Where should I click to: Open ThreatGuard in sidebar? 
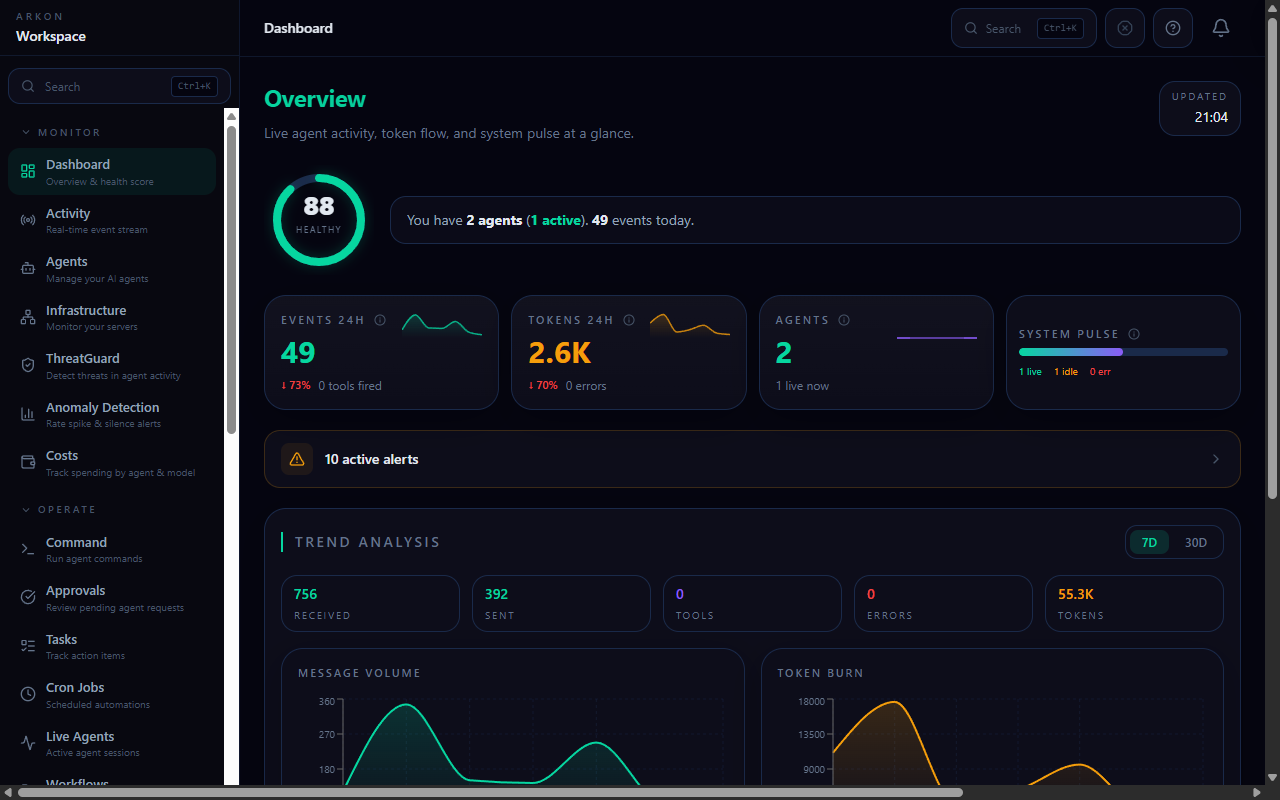click(112, 365)
